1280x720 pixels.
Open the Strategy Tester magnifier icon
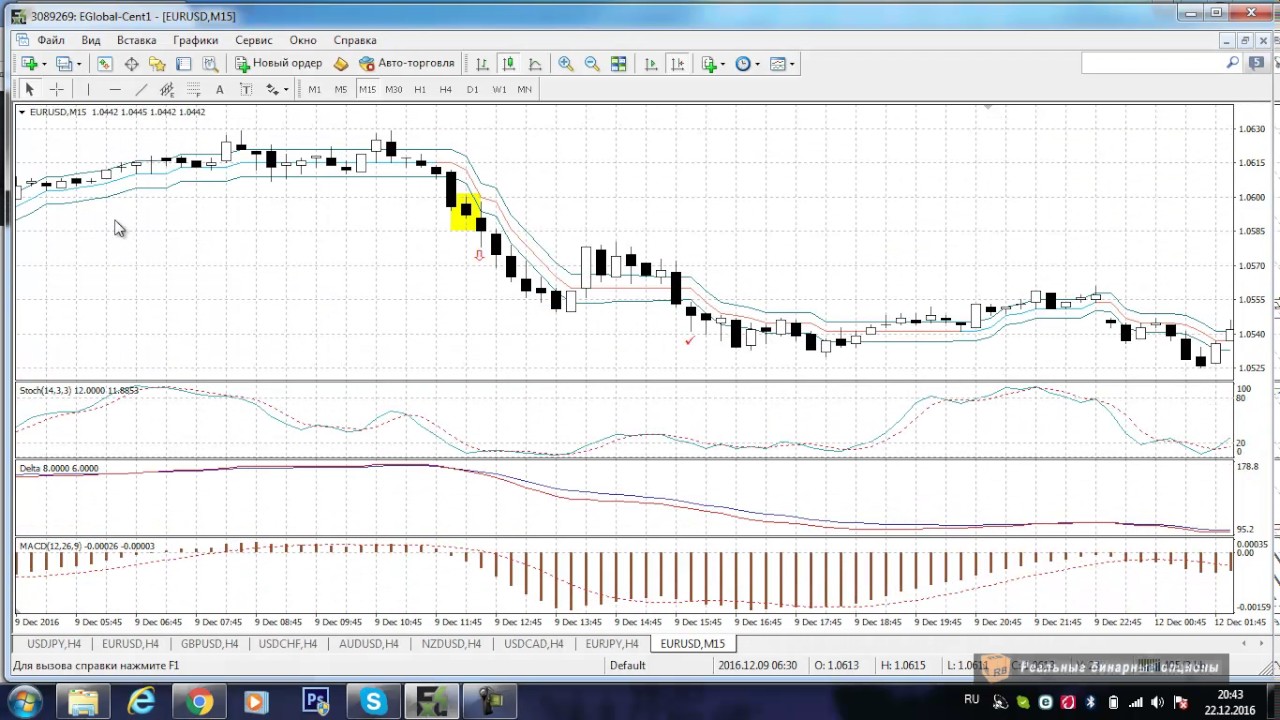tap(210, 63)
